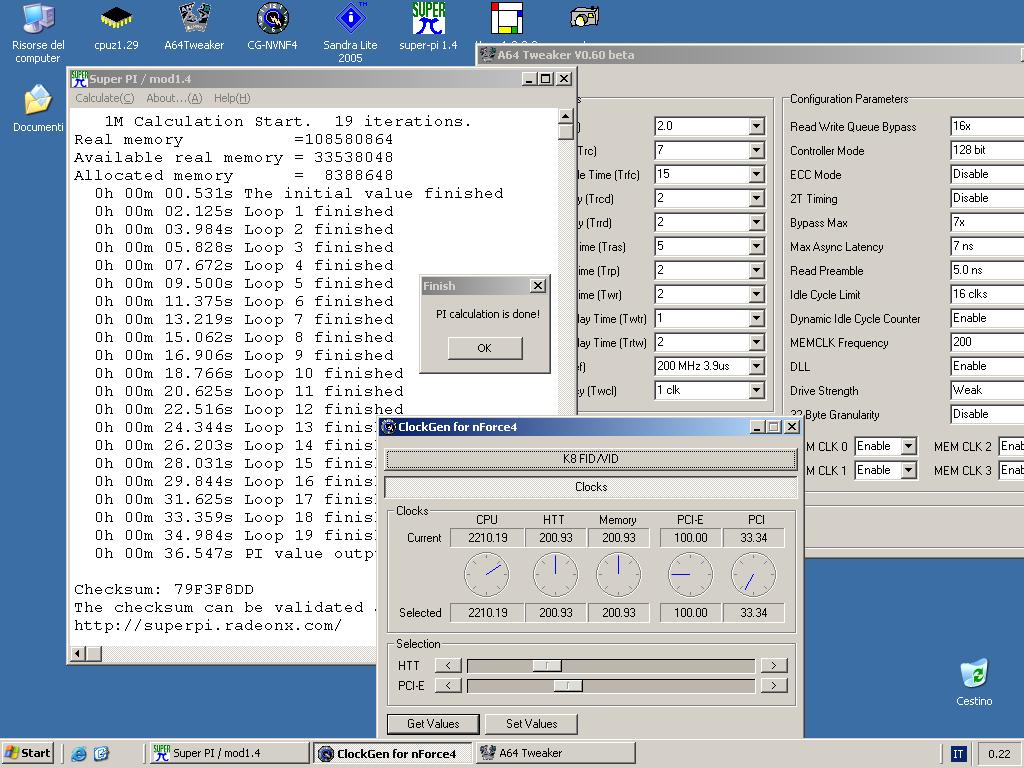The height and width of the screenshot is (768, 1024).
Task: Open the Calculate(C) menu in Super PI
Action: click(104, 98)
